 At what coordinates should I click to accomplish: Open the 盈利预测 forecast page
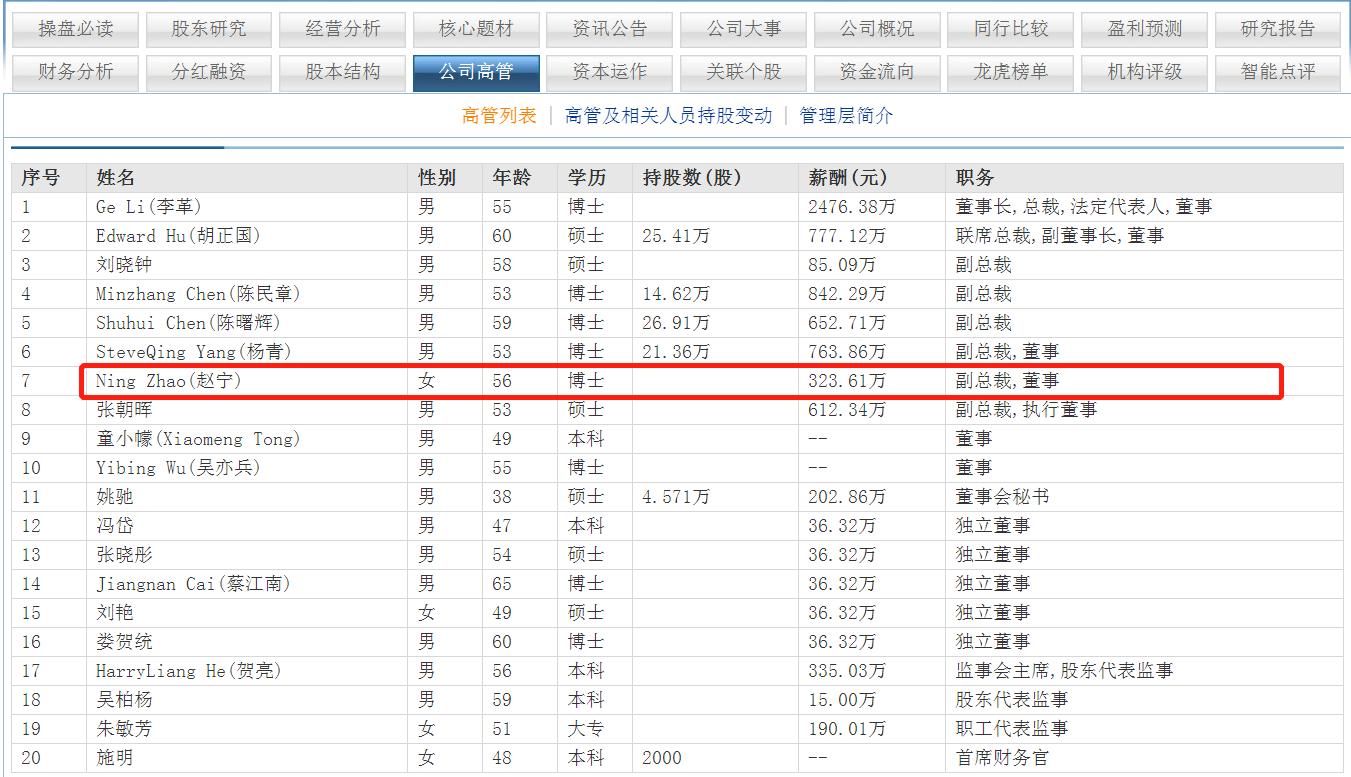click(1144, 28)
